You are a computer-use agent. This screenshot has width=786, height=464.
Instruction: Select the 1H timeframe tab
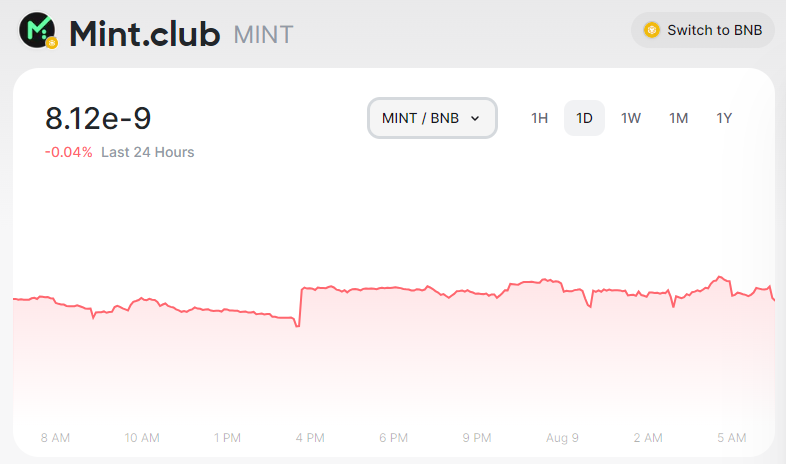pyautogui.click(x=539, y=118)
